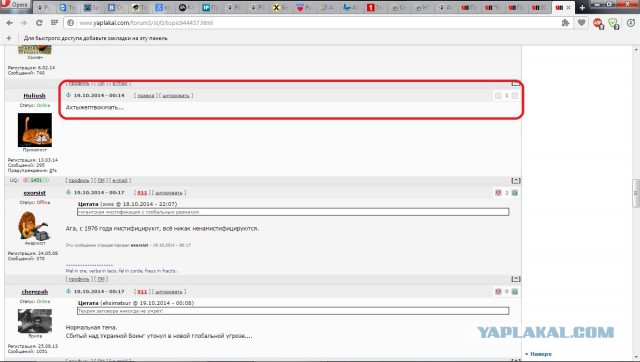Upvote the exorsist post
The width and height of the screenshot is (640, 362).
coord(515,193)
